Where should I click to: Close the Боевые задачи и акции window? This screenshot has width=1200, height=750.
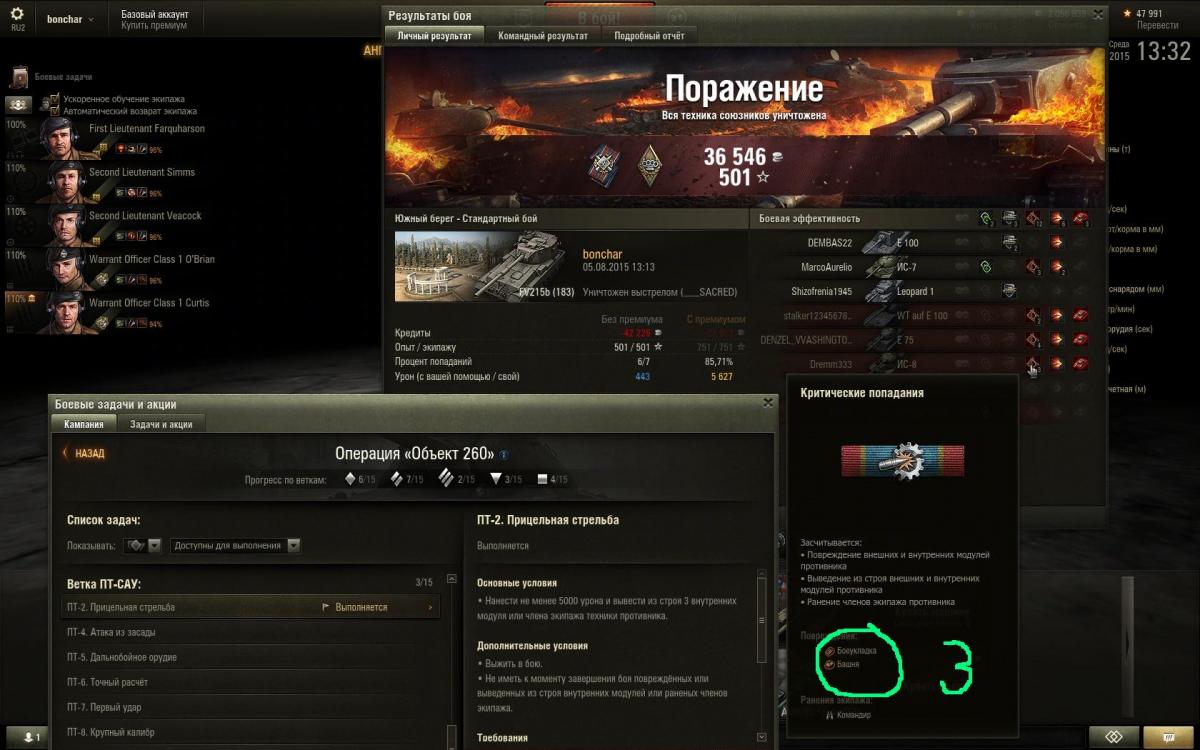[x=768, y=403]
